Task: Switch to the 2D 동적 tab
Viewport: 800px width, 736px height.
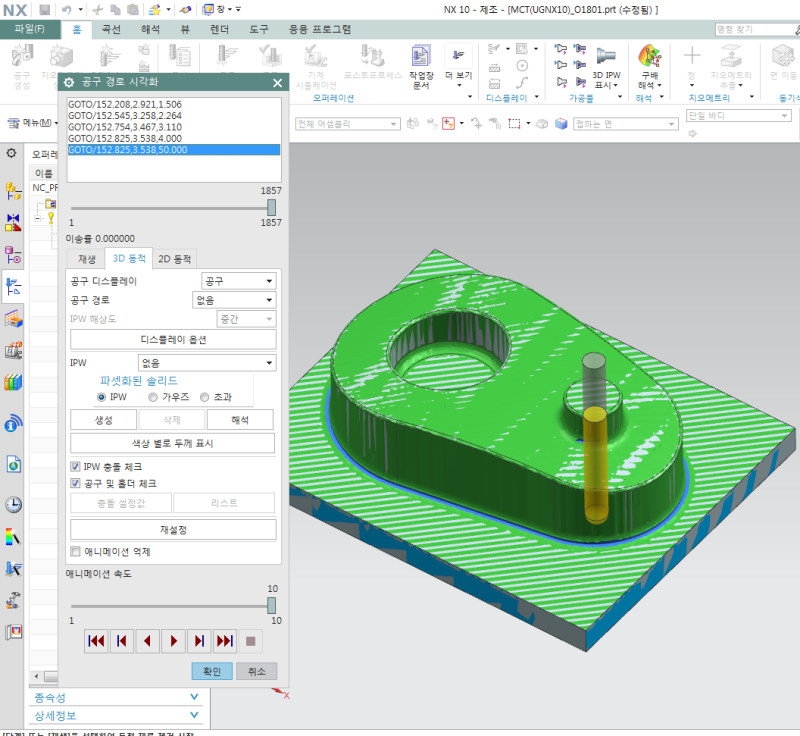Action: (x=176, y=259)
